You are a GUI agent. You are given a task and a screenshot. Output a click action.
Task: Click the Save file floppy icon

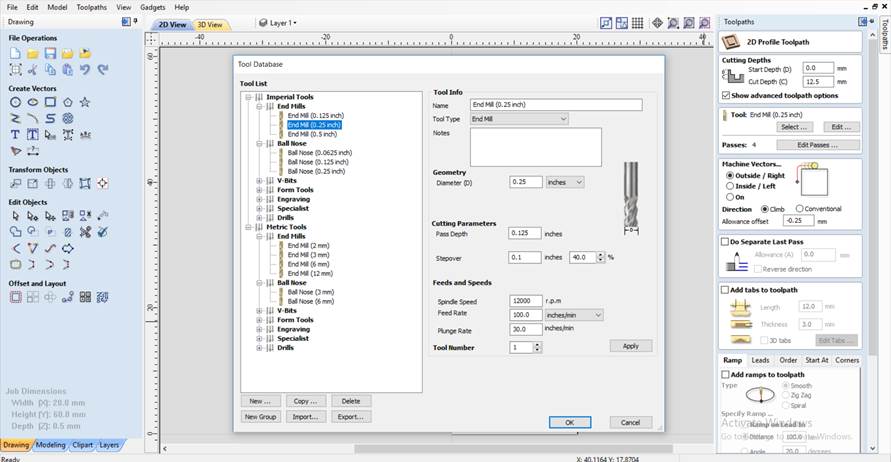pyautogui.click(x=51, y=53)
